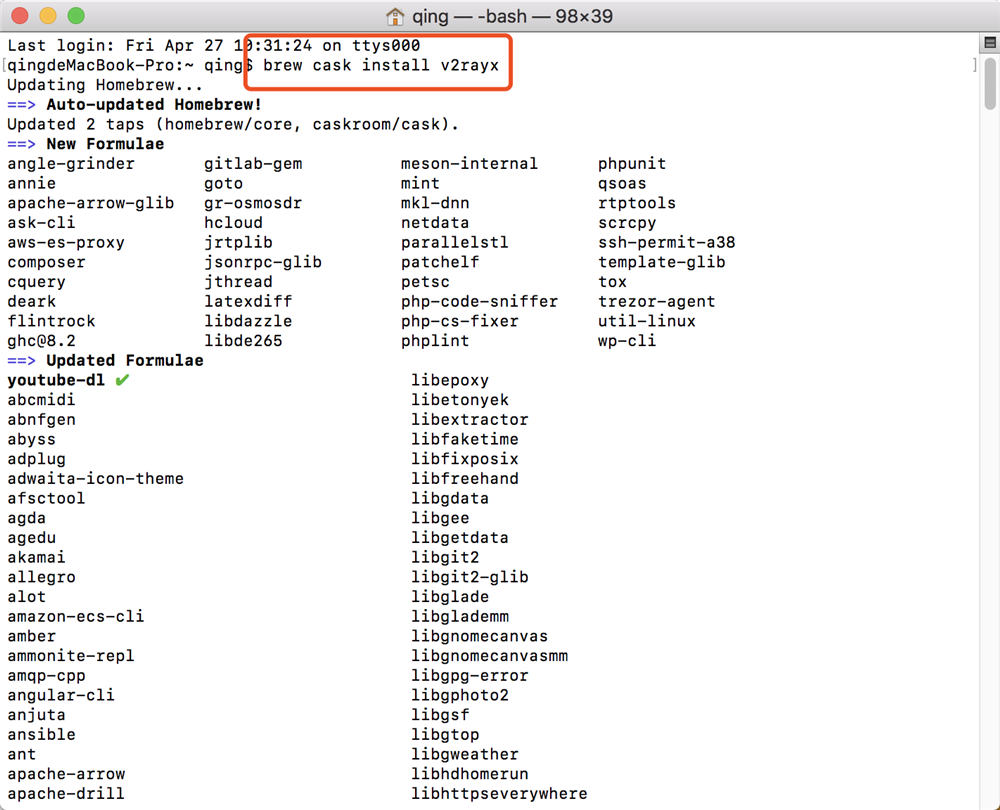Click the 'libepoxy' formula name

pos(450,380)
